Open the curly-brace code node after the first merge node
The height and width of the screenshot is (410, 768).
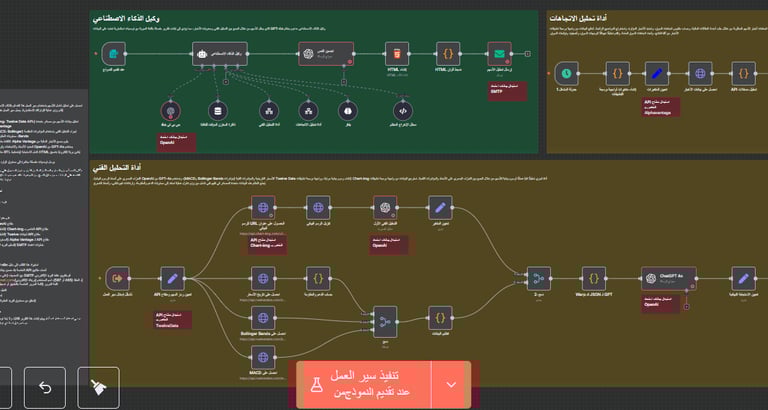click(440, 318)
